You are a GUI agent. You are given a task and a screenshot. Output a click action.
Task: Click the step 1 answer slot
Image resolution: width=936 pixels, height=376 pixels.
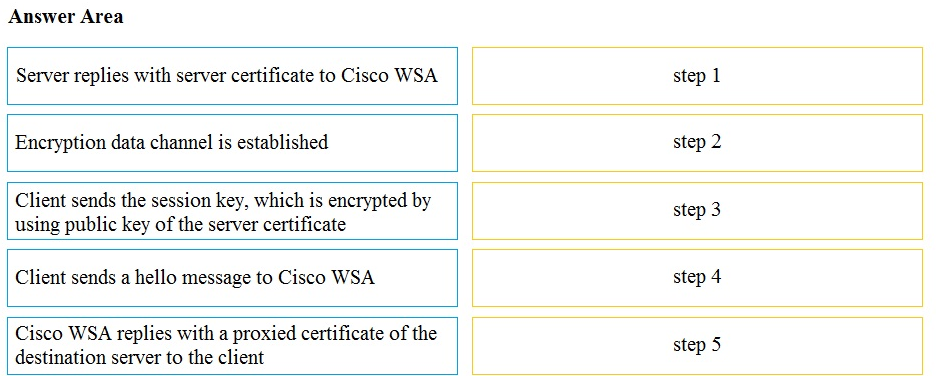click(x=697, y=76)
